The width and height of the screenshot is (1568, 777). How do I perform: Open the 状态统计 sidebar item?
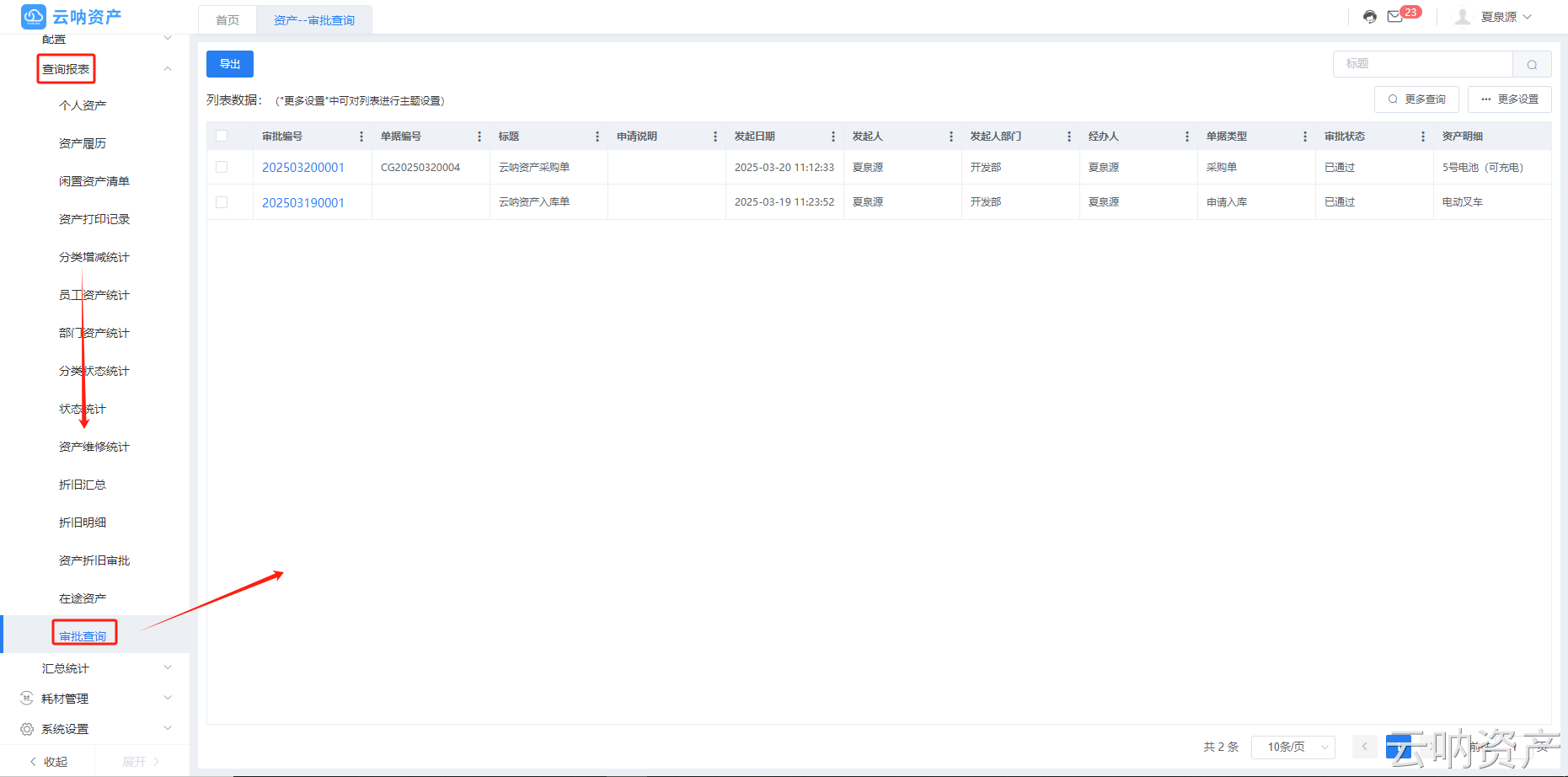coord(83,409)
